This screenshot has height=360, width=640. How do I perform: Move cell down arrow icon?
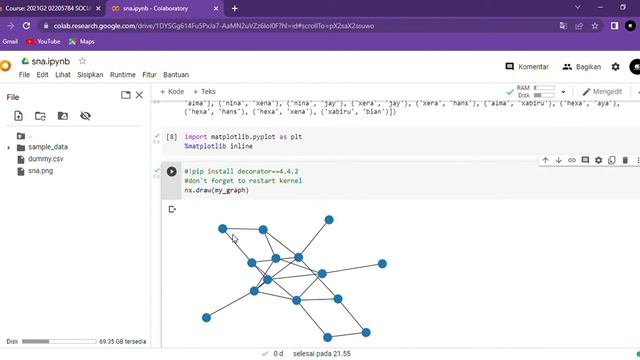coord(558,160)
